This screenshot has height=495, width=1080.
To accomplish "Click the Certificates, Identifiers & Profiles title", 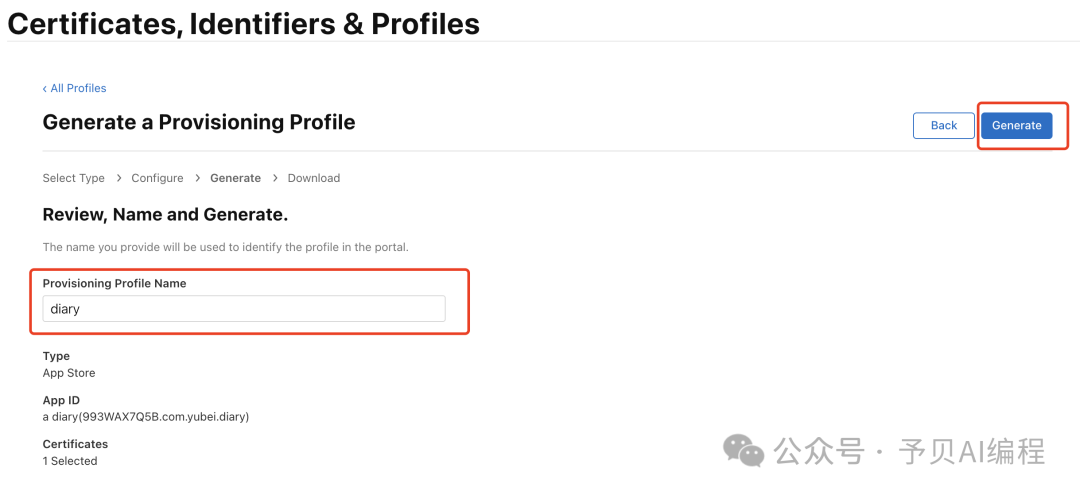I will click(243, 23).
